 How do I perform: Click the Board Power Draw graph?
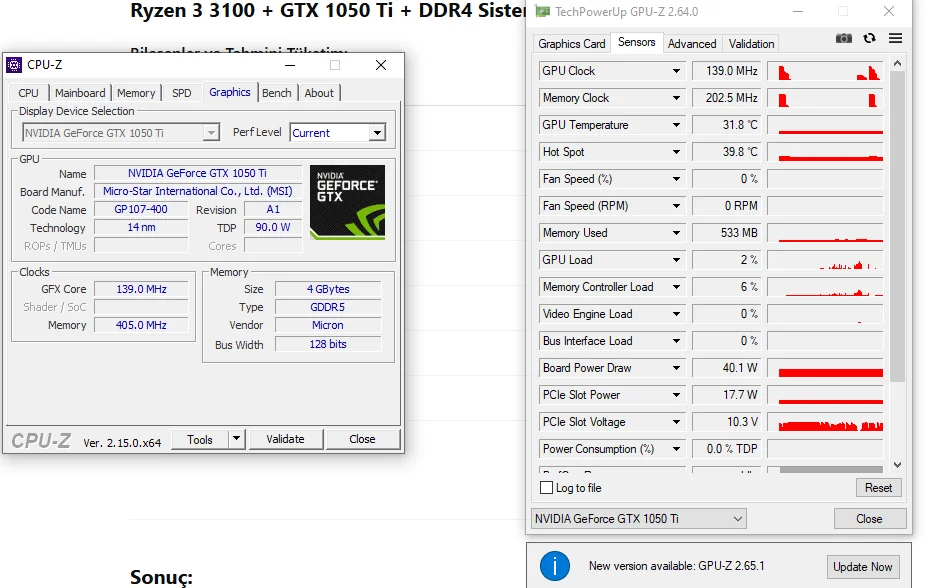tap(825, 368)
